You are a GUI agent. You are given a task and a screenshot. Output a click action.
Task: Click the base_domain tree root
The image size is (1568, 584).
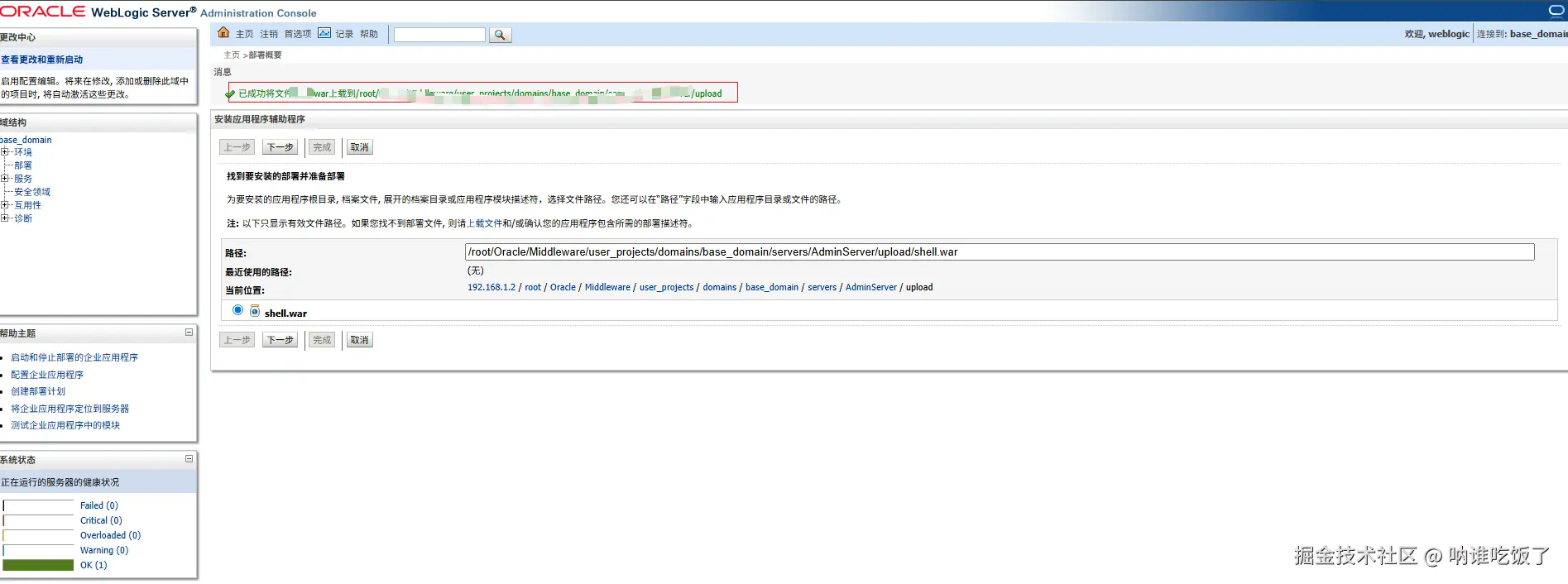coord(26,140)
